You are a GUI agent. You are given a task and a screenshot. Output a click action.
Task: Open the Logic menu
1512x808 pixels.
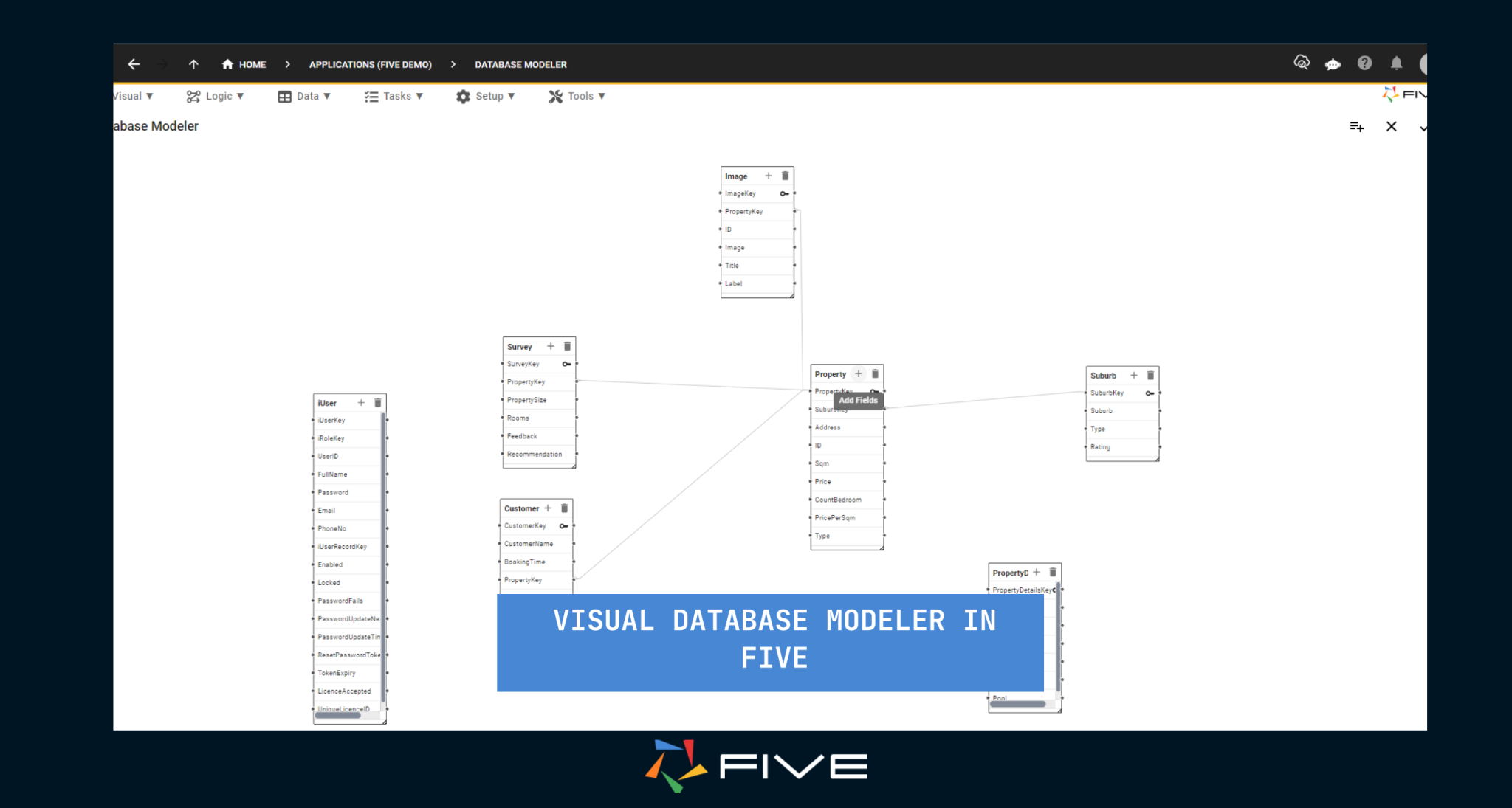(215, 96)
